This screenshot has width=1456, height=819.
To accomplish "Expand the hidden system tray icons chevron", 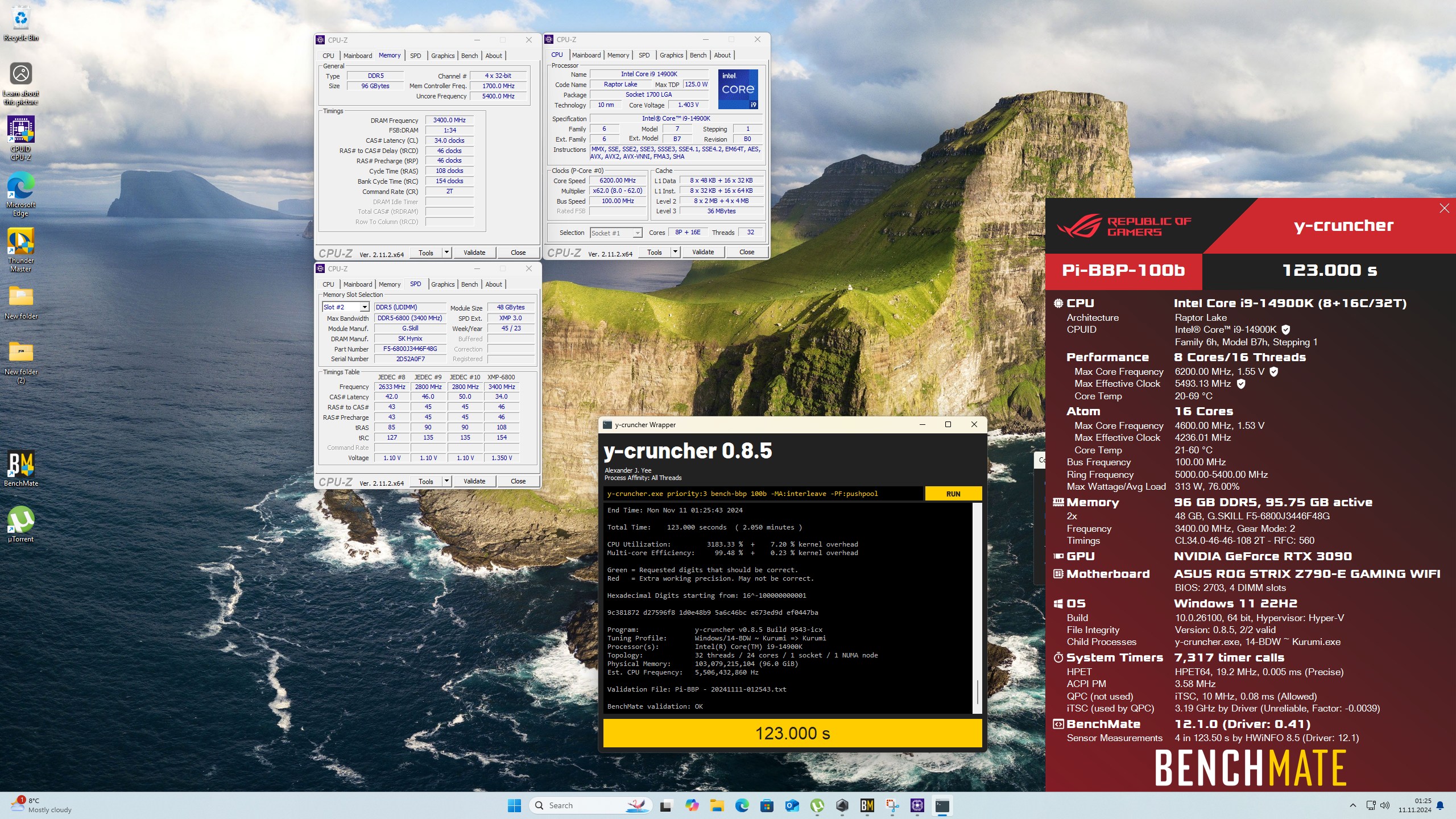I will pyautogui.click(x=1353, y=805).
